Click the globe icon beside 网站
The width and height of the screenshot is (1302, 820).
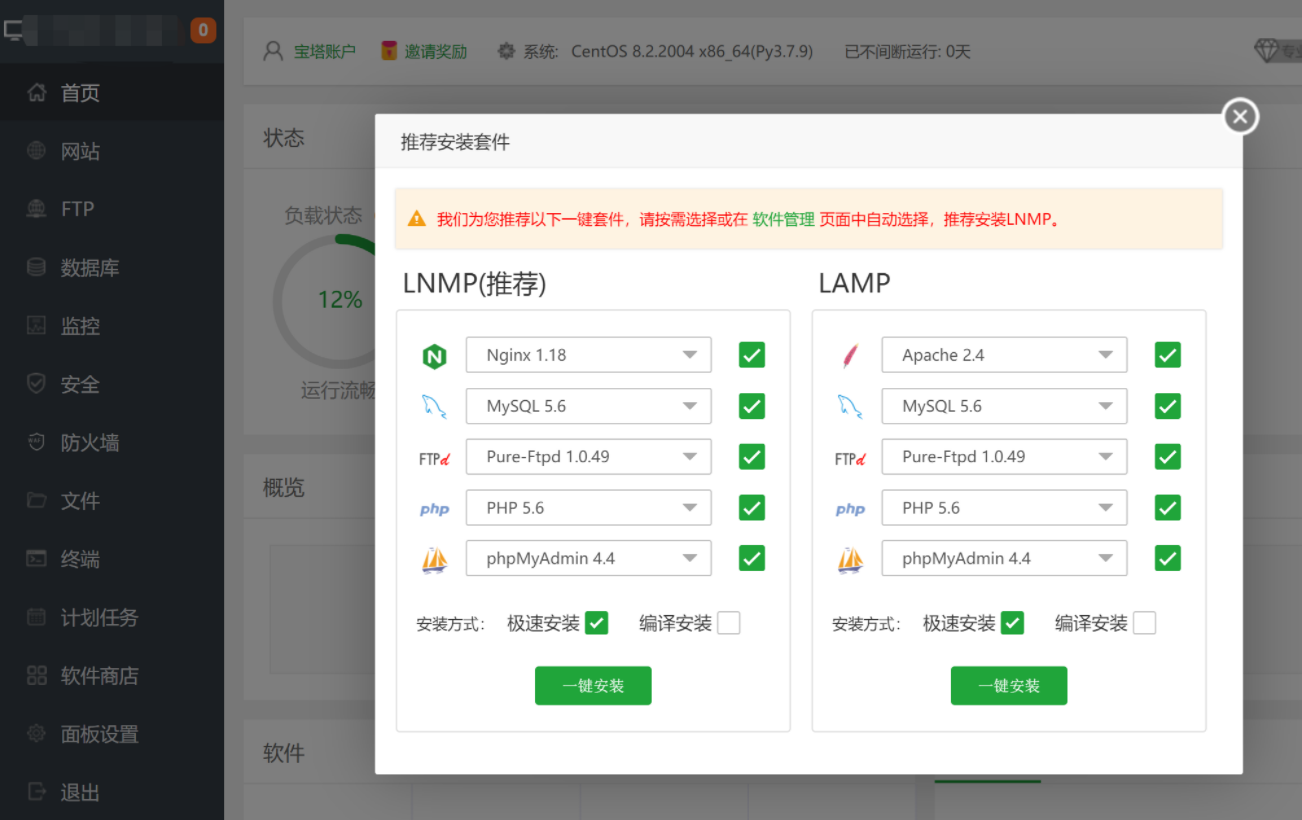pos(37,151)
